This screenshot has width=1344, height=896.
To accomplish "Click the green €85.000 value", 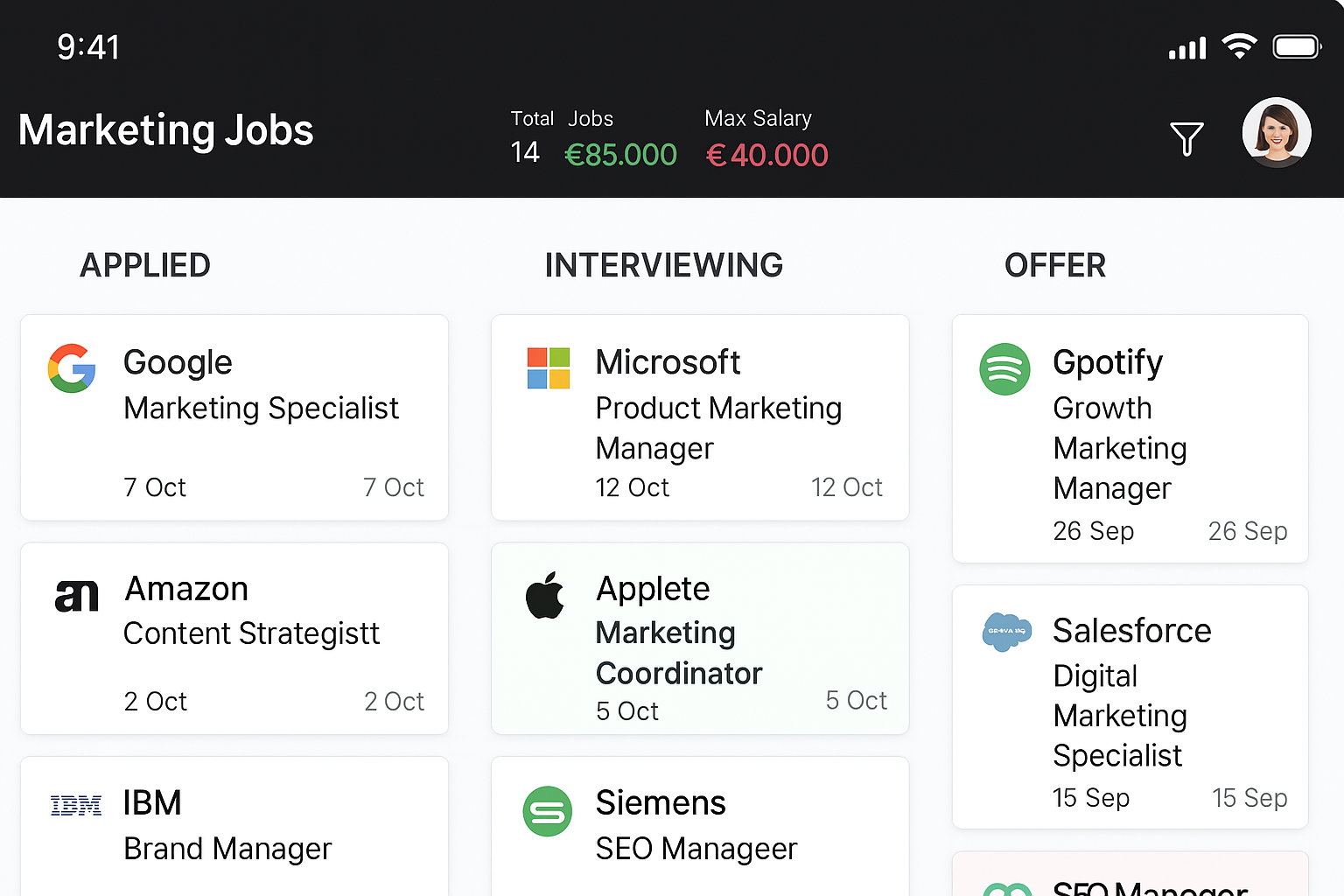I will pos(620,155).
